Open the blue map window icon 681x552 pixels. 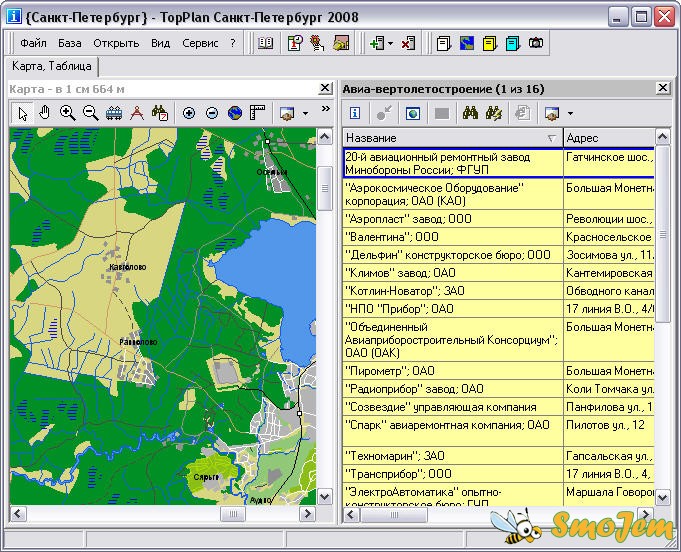[x=467, y=43]
